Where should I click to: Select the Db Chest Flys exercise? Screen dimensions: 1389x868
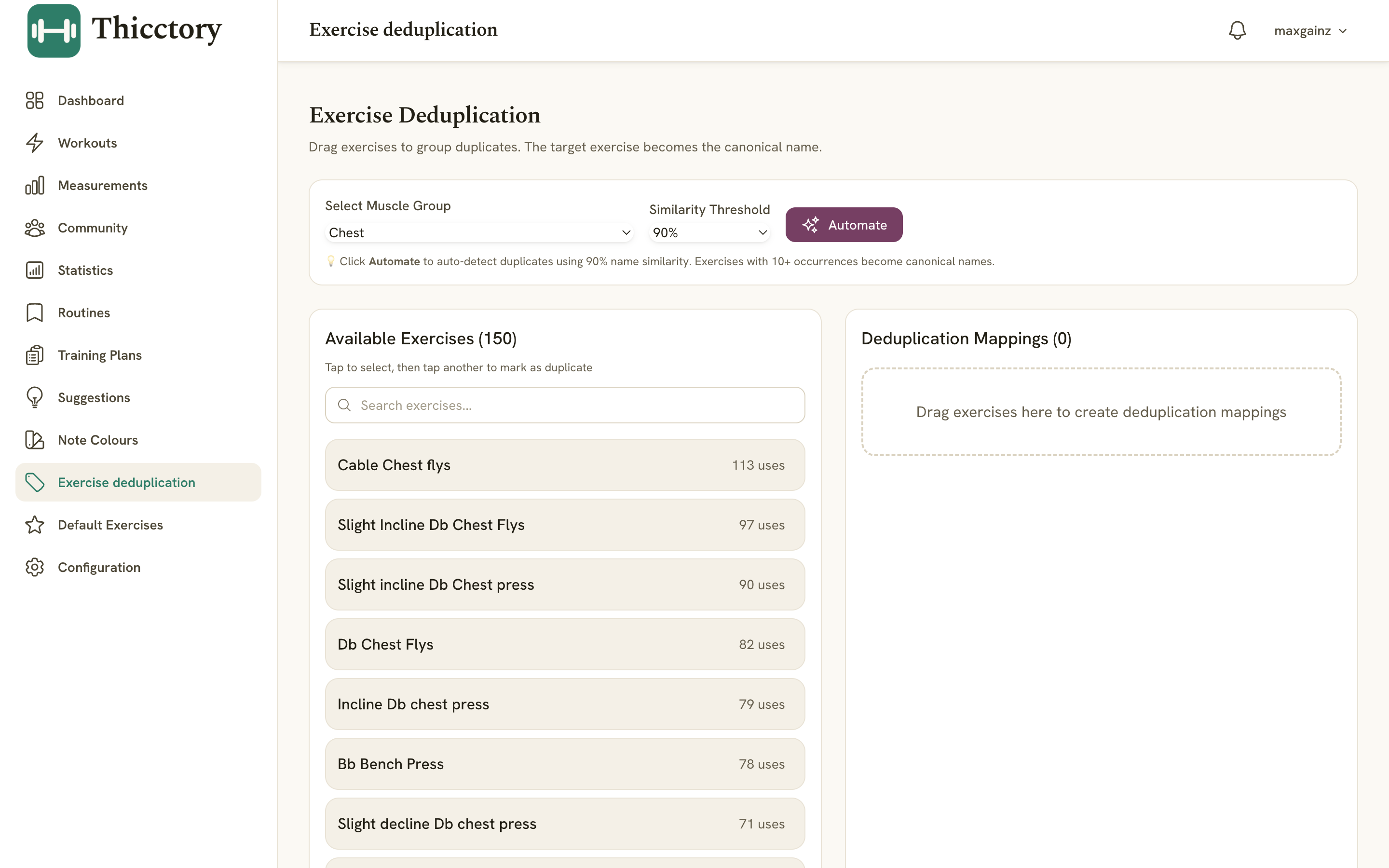565,644
